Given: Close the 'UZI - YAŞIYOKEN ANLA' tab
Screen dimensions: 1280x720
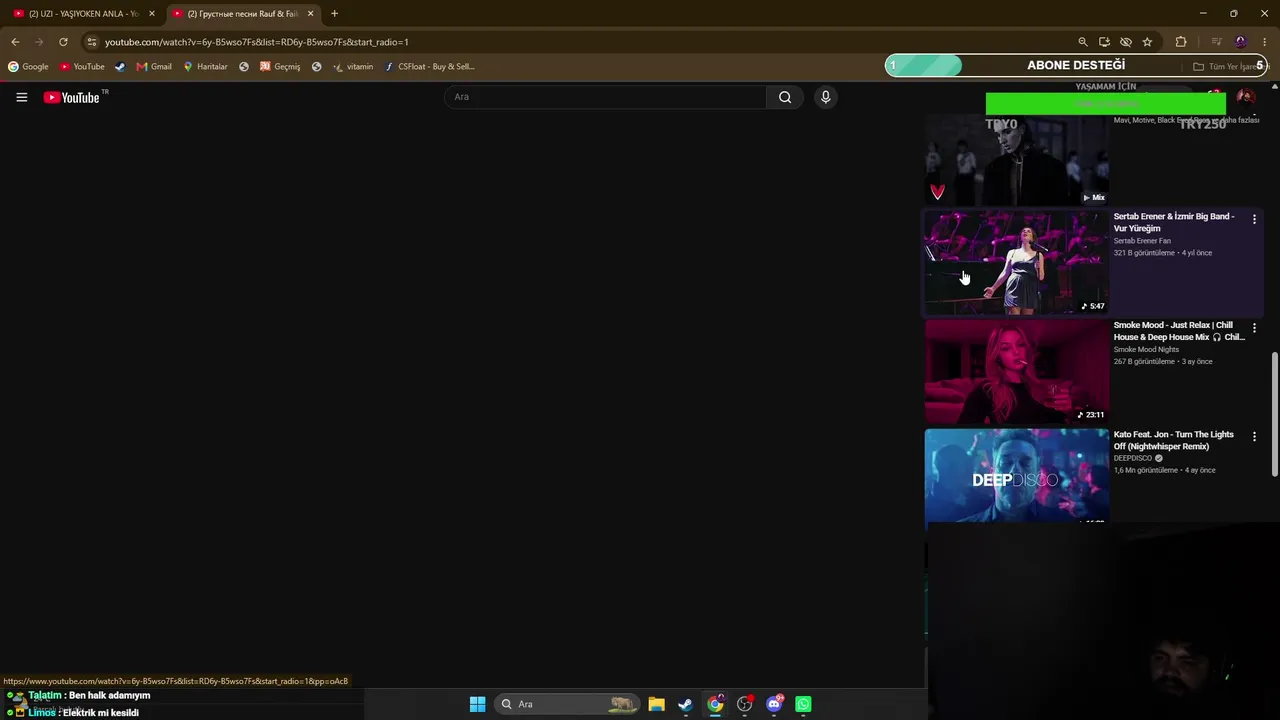Looking at the screenshot, I should pyautogui.click(x=152, y=14).
